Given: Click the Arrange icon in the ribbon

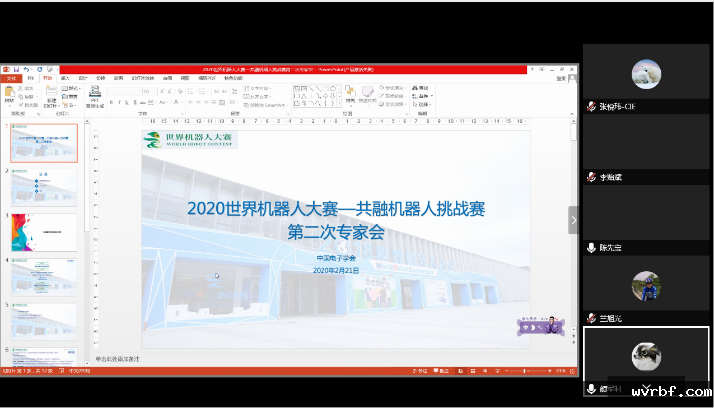Looking at the screenshot, I should click(349, 94).
